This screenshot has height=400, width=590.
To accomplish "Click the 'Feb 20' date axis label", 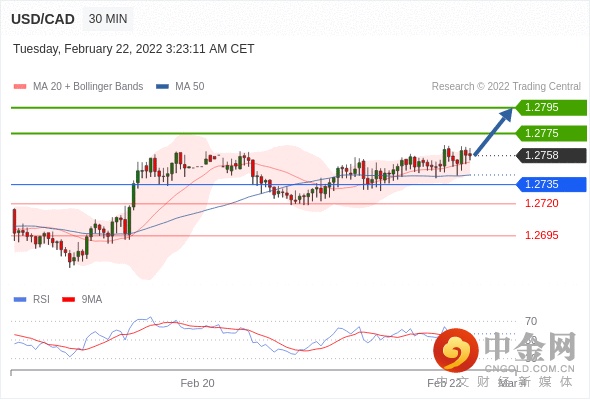I will point(198,383).
